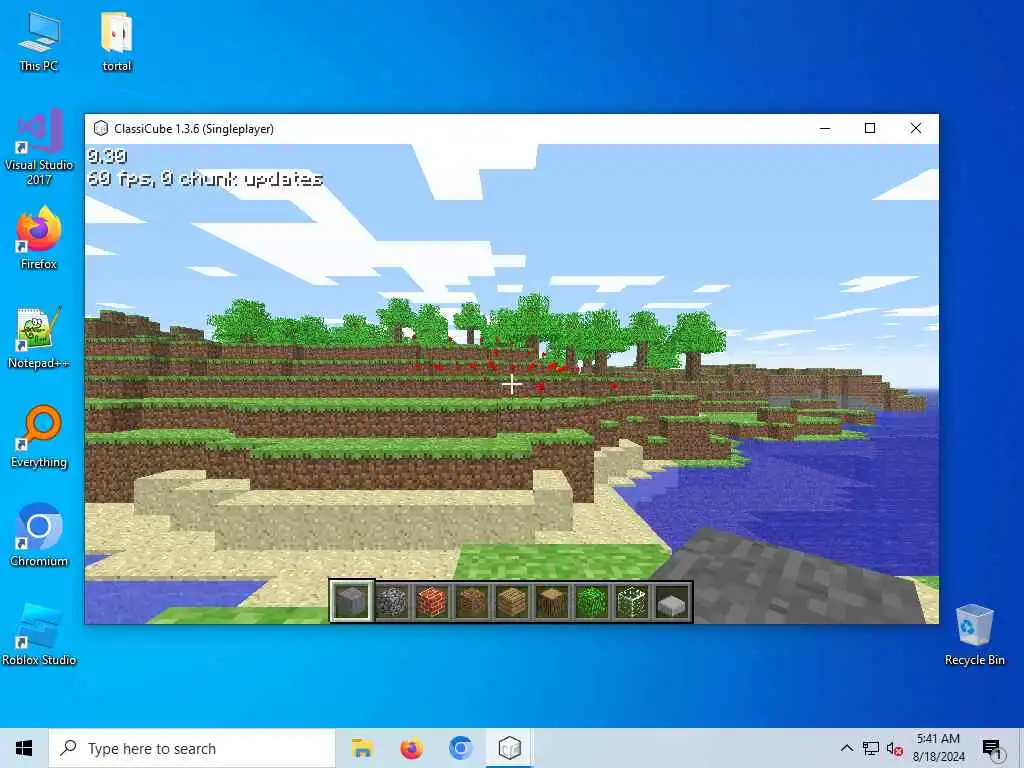Image resolution: width=1024 pixels, height=768 pixels.
Task: Click the ClassiCube 1.3.6 title bar text
Action: [194, 129]
